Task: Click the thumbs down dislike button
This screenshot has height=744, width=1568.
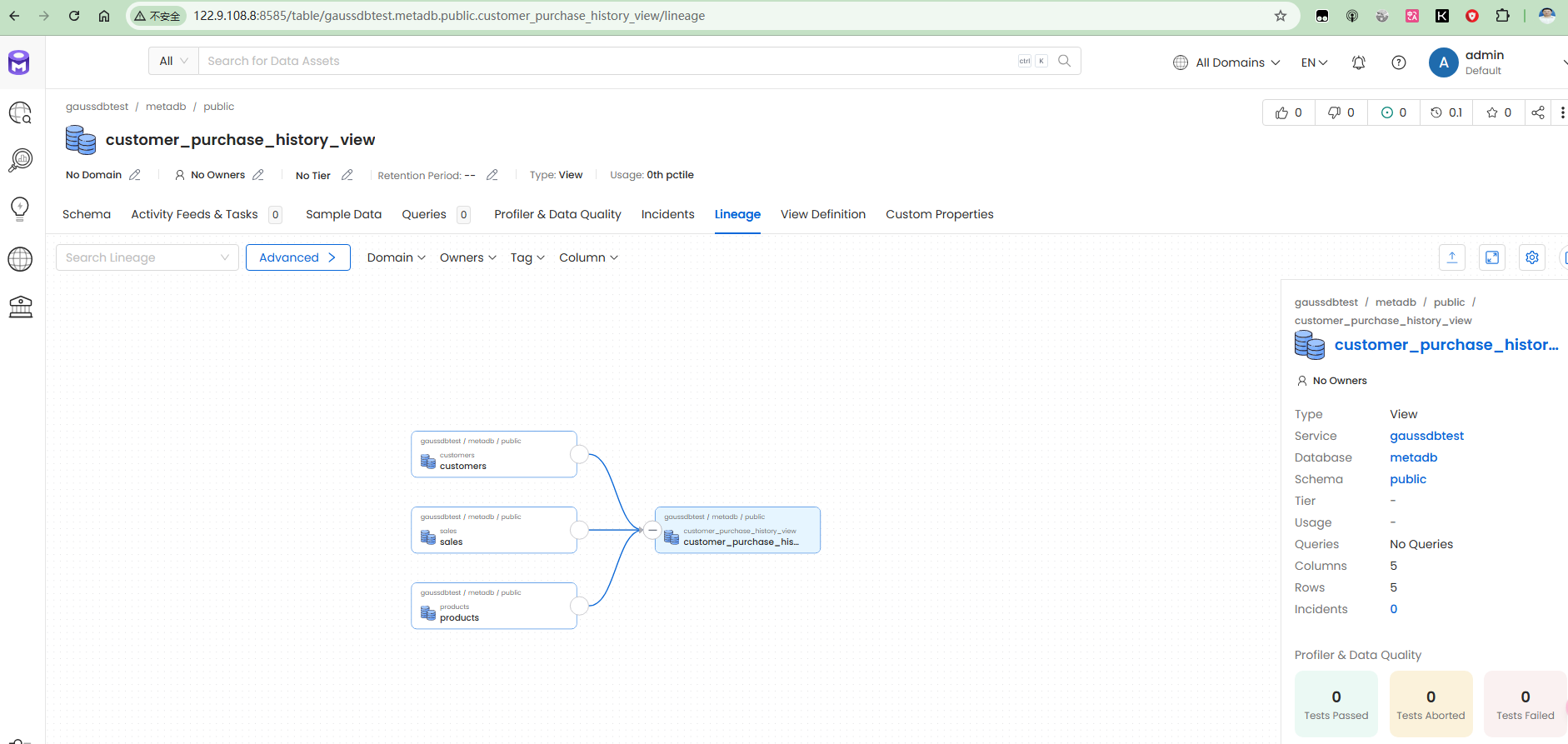Action: click(x=1341, y=112)
